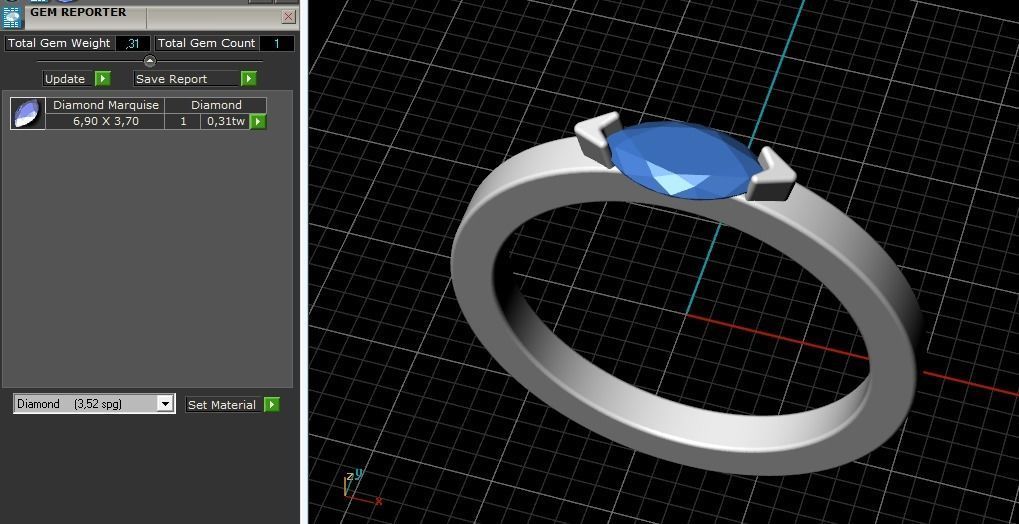Open the Diamond (3,52 spg) material dropdown
This screenshot has height=524, width=1019.
pos(94,404)
